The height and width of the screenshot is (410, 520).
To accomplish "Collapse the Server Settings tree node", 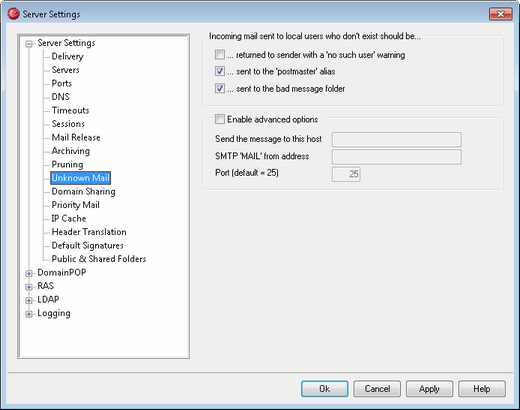I will [29, 44].
